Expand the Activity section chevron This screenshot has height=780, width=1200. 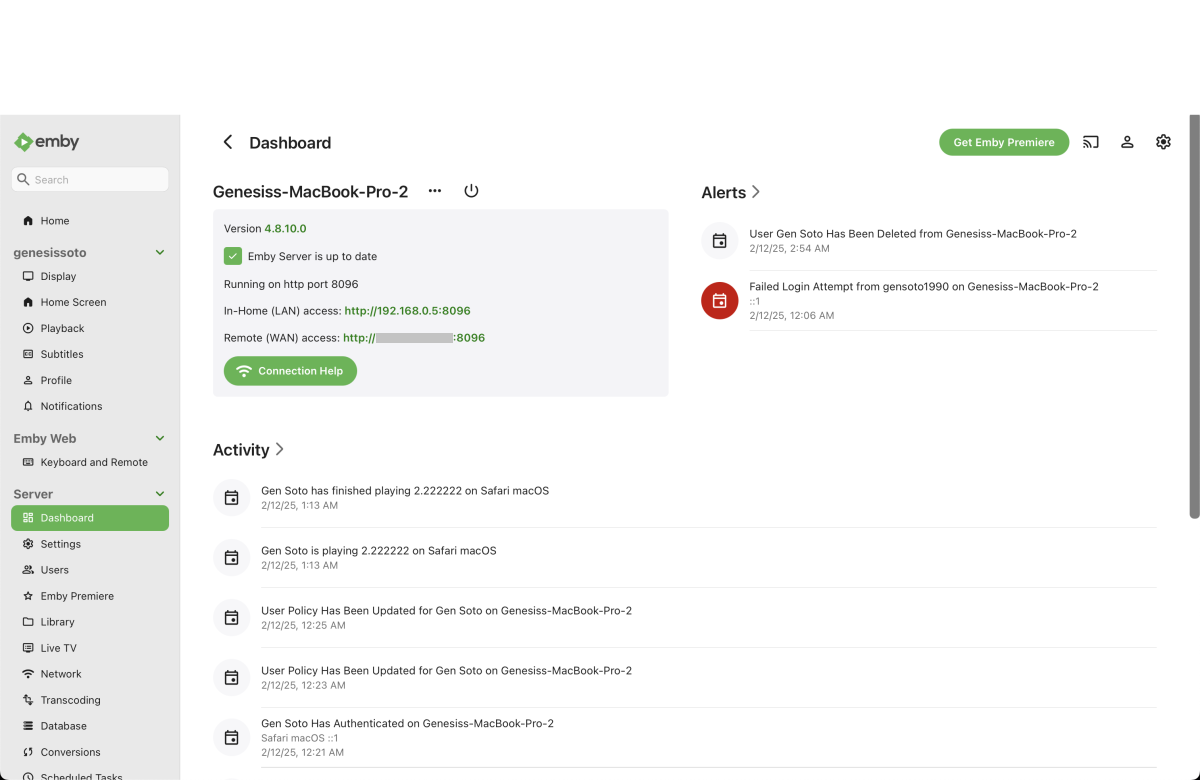pos(280,450)
